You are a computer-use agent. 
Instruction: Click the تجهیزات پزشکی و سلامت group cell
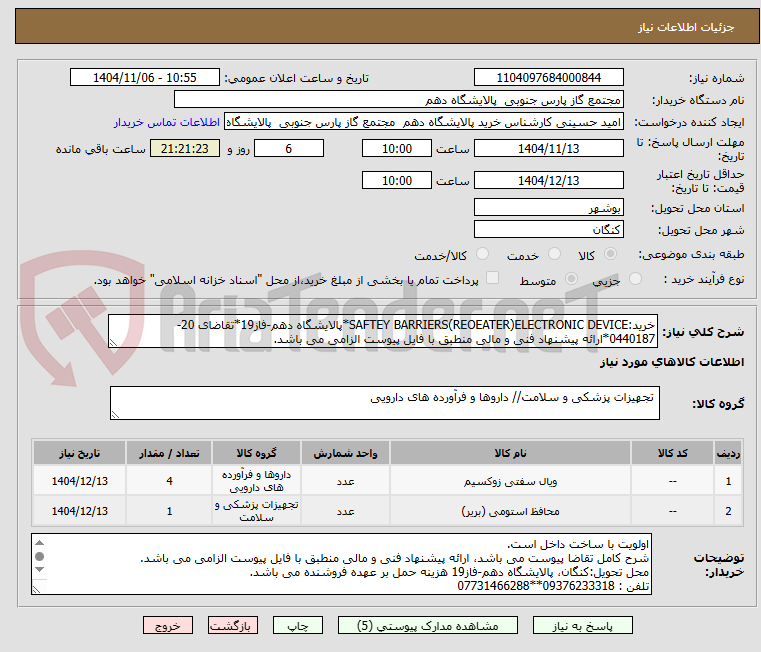[256, 511]
